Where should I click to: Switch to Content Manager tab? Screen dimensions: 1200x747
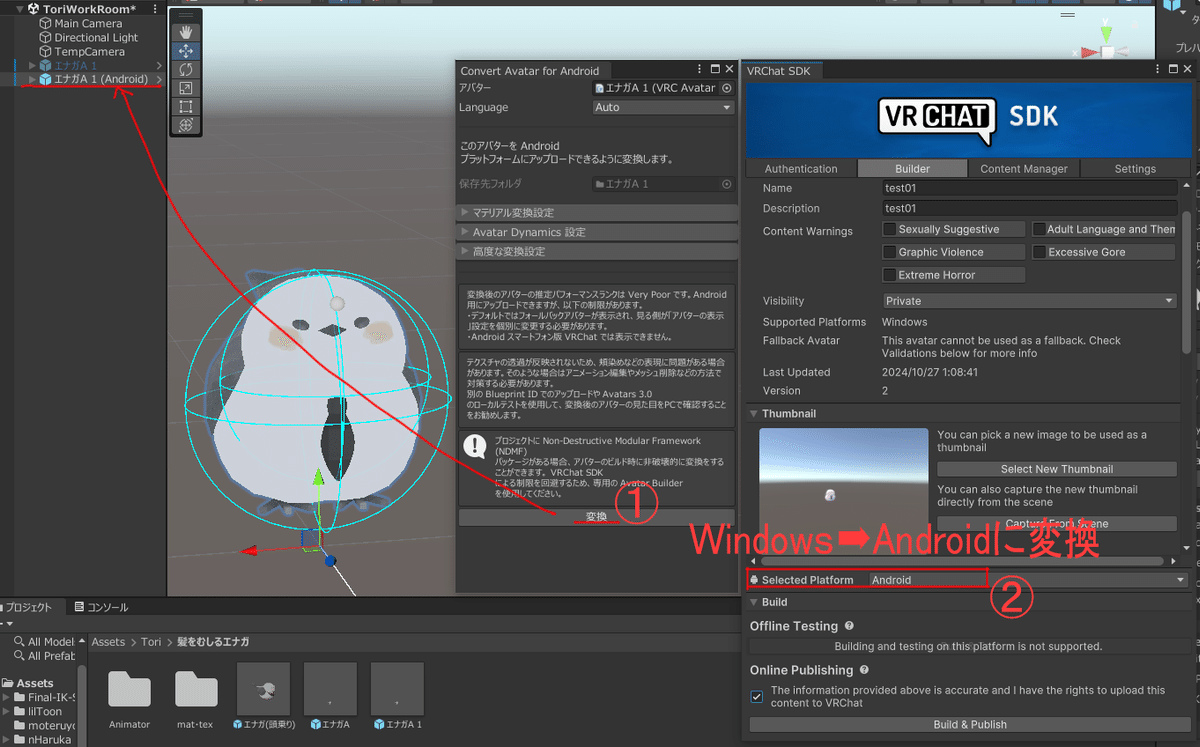[1024, 169]
